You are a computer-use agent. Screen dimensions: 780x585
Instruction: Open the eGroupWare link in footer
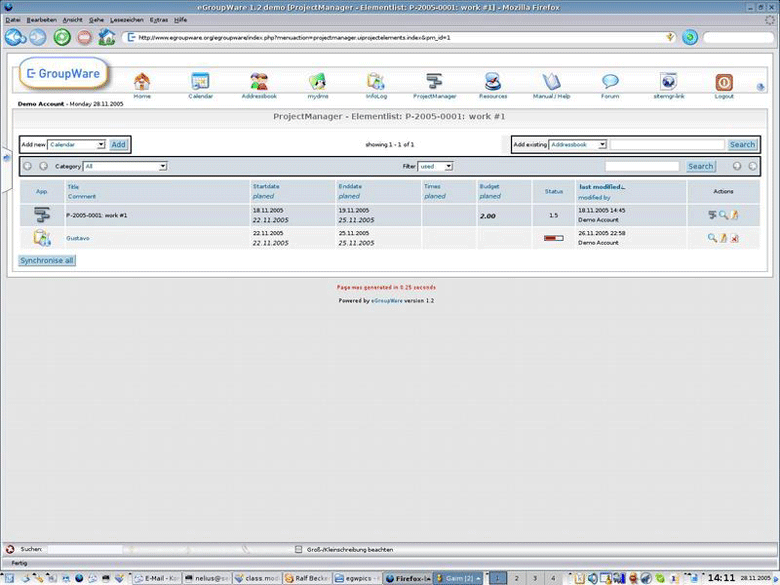pos(387,300)
